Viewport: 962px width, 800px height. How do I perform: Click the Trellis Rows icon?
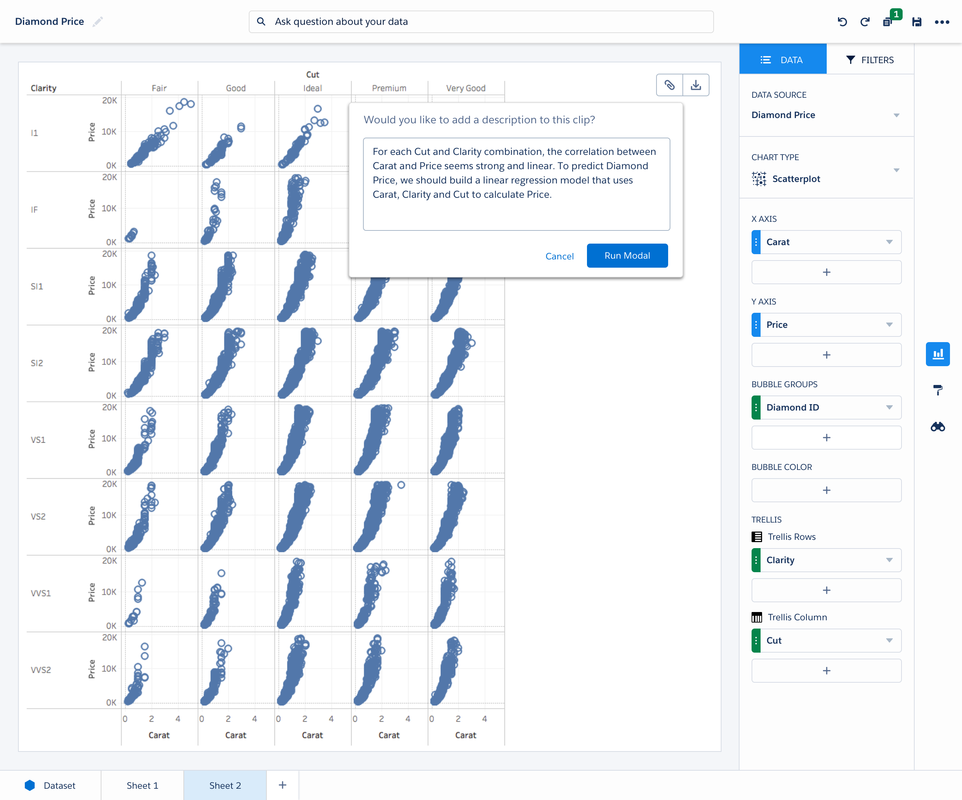(757, 537)
